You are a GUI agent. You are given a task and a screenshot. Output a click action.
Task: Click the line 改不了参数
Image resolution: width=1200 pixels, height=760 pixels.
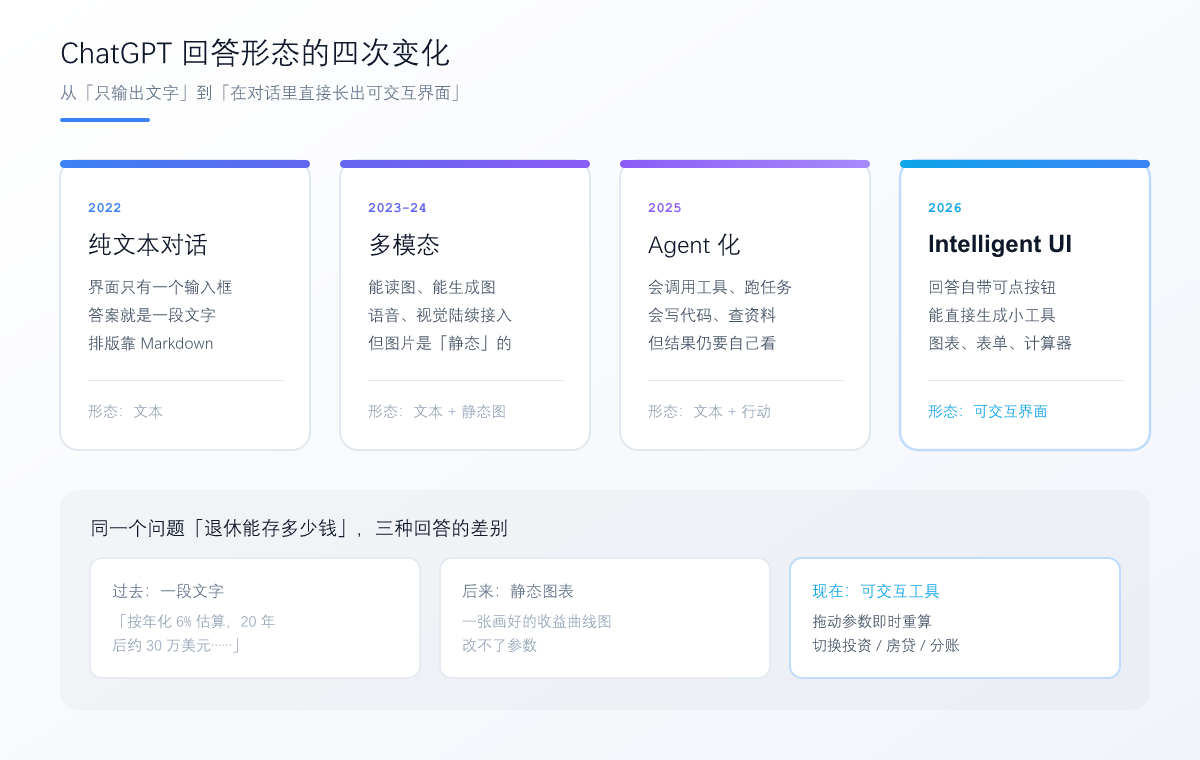500,645
